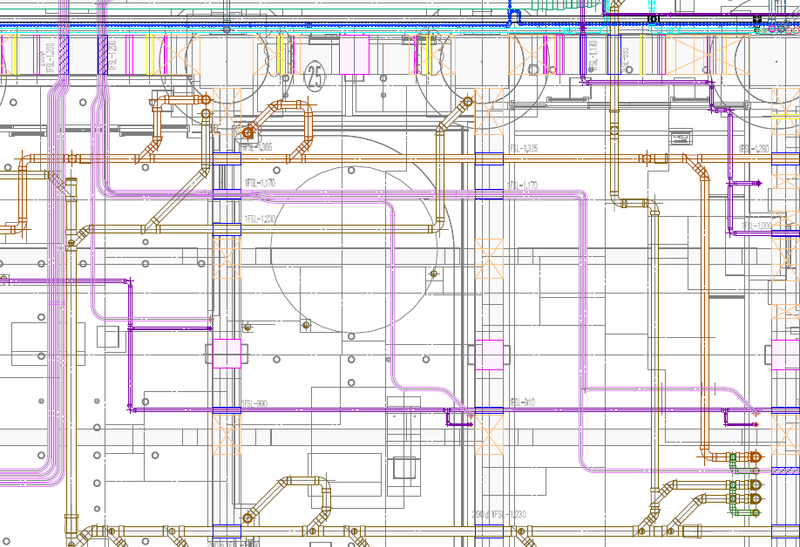Click the 1FSL-1,260 elevation label
Screen dimensions: 800x547
click(755, 148)
